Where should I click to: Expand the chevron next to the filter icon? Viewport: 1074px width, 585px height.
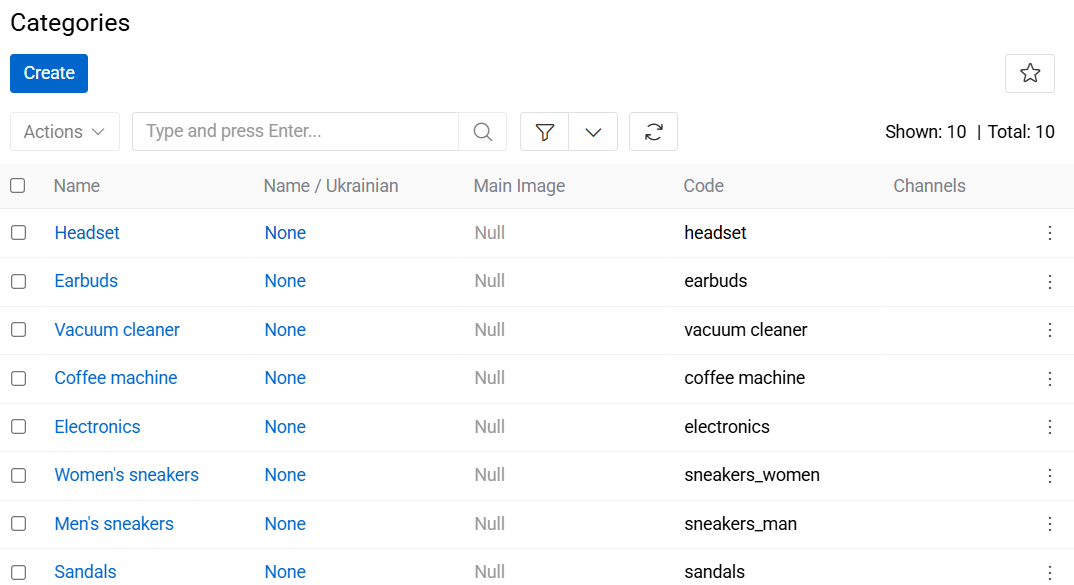pyautogui.click(x=594, y=131)
